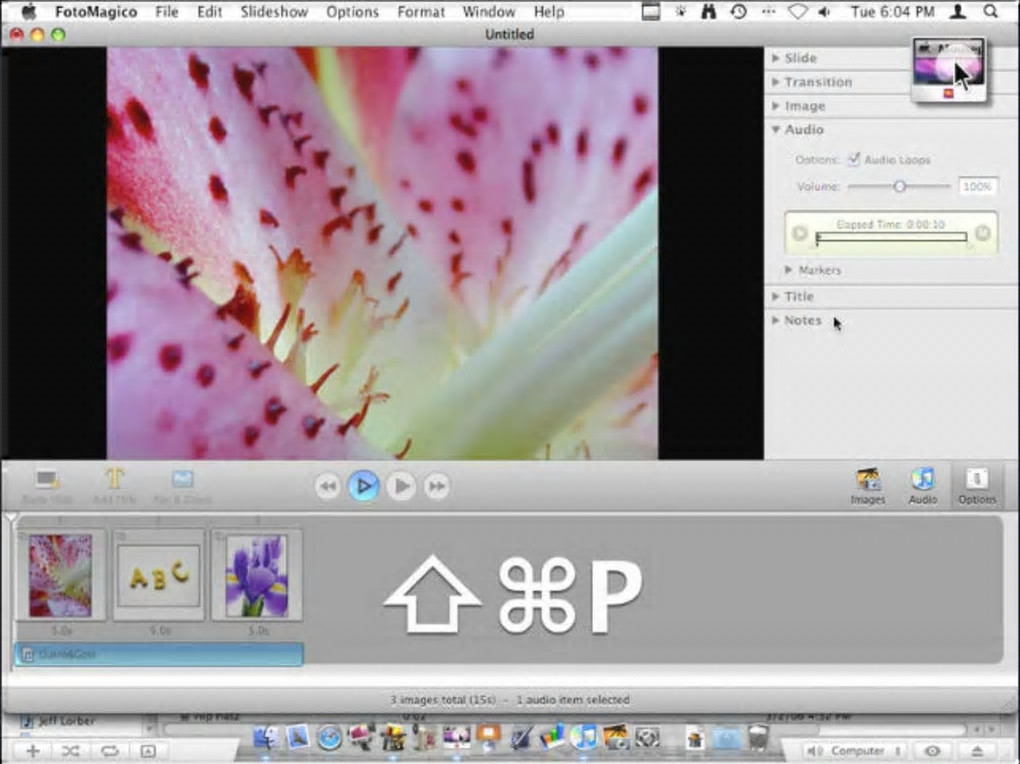Open the Audio browser in the toolbar
Image resolution: width=1020 pixels, height=764 pixels.
pos(922,485)
